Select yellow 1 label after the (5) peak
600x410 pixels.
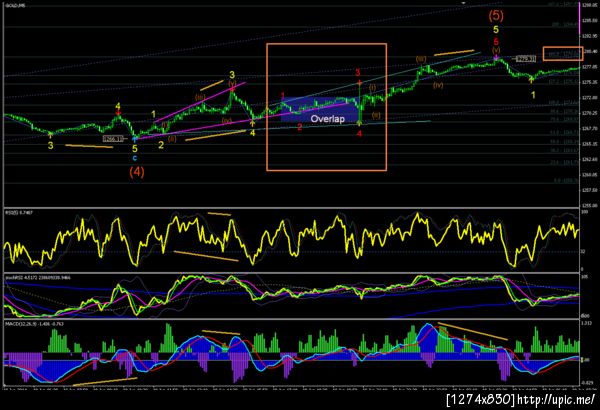pyautogui.click(x=533, y=95)
